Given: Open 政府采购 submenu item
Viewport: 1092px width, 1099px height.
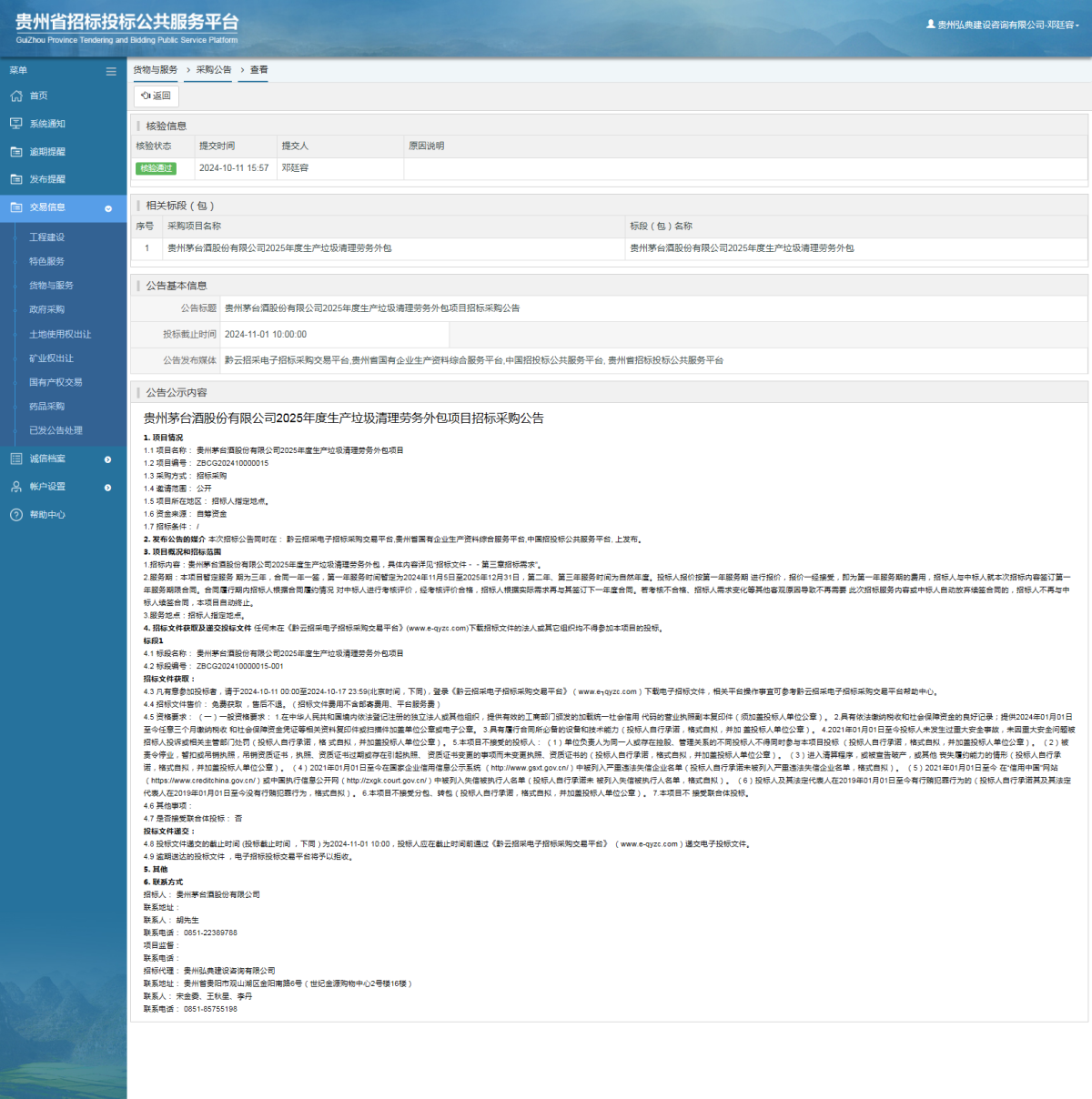Looking at the screenshot, I should (x=47, y=309).
